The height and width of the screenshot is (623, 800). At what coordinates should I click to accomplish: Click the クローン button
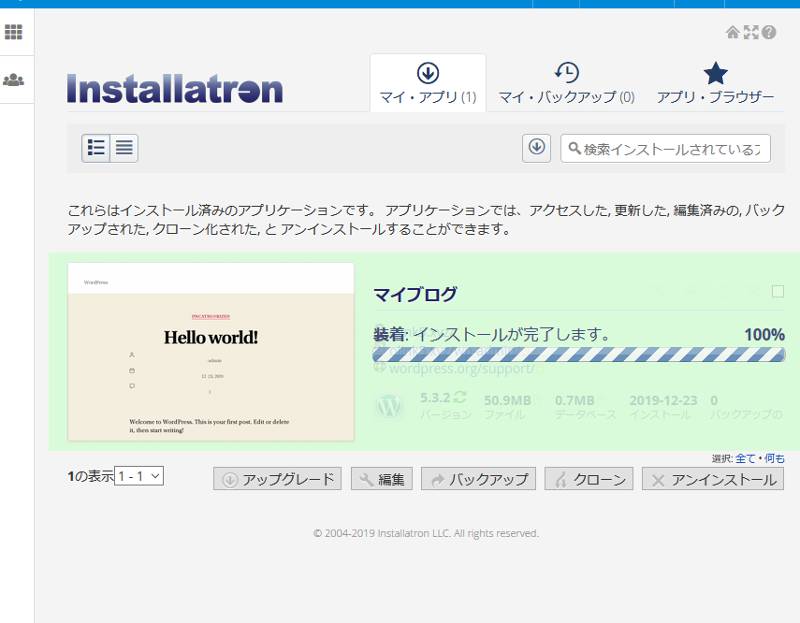[589, 479]
